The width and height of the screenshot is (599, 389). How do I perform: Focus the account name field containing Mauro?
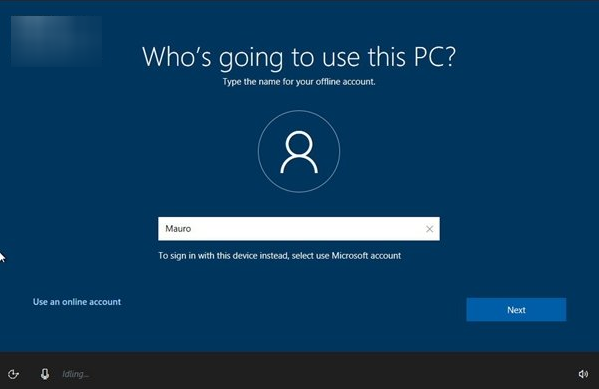point(299,229)
